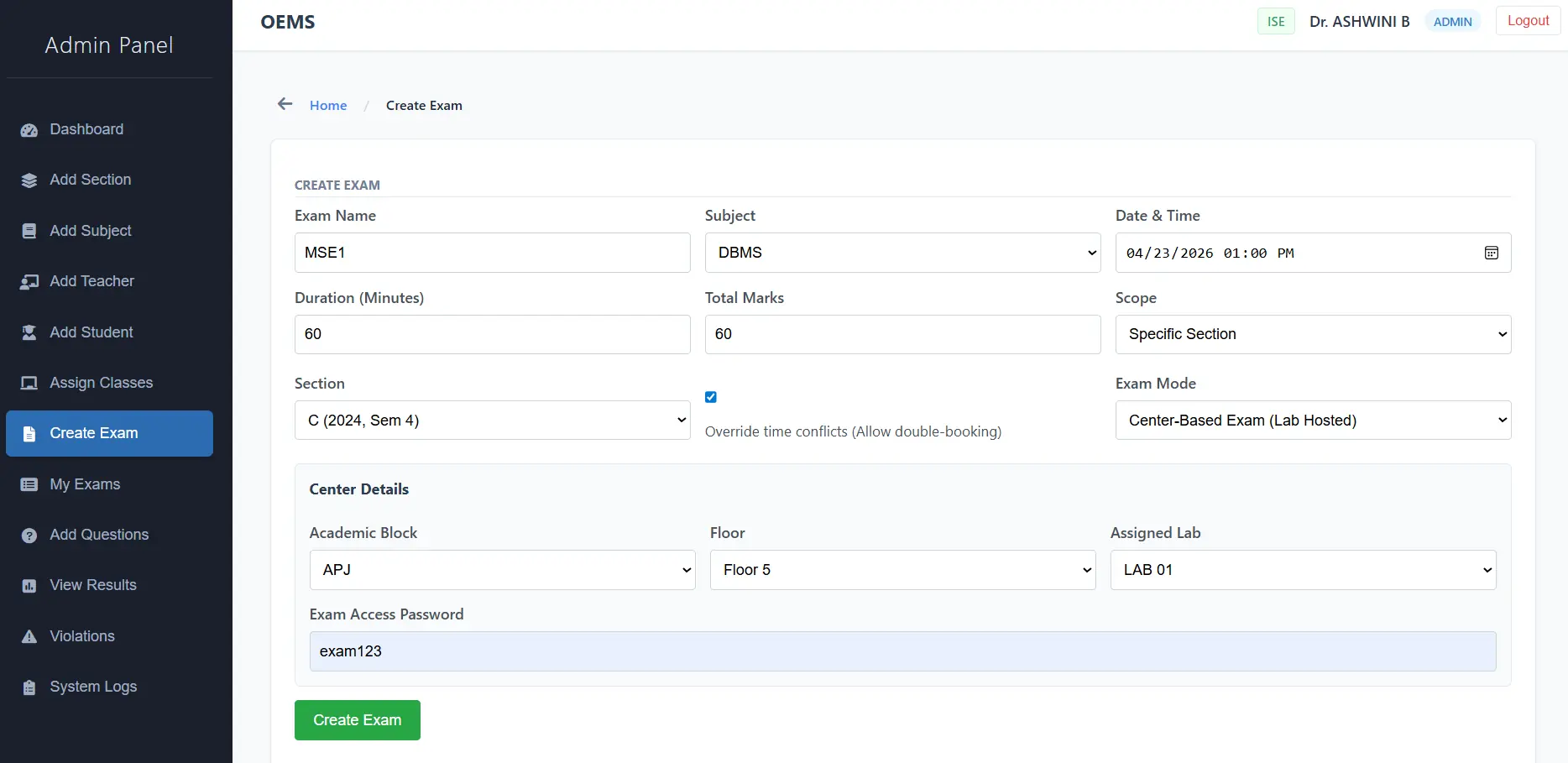1568x763 pixels.
Task: Click the View Results chart icon
Action: click(29, 586)
